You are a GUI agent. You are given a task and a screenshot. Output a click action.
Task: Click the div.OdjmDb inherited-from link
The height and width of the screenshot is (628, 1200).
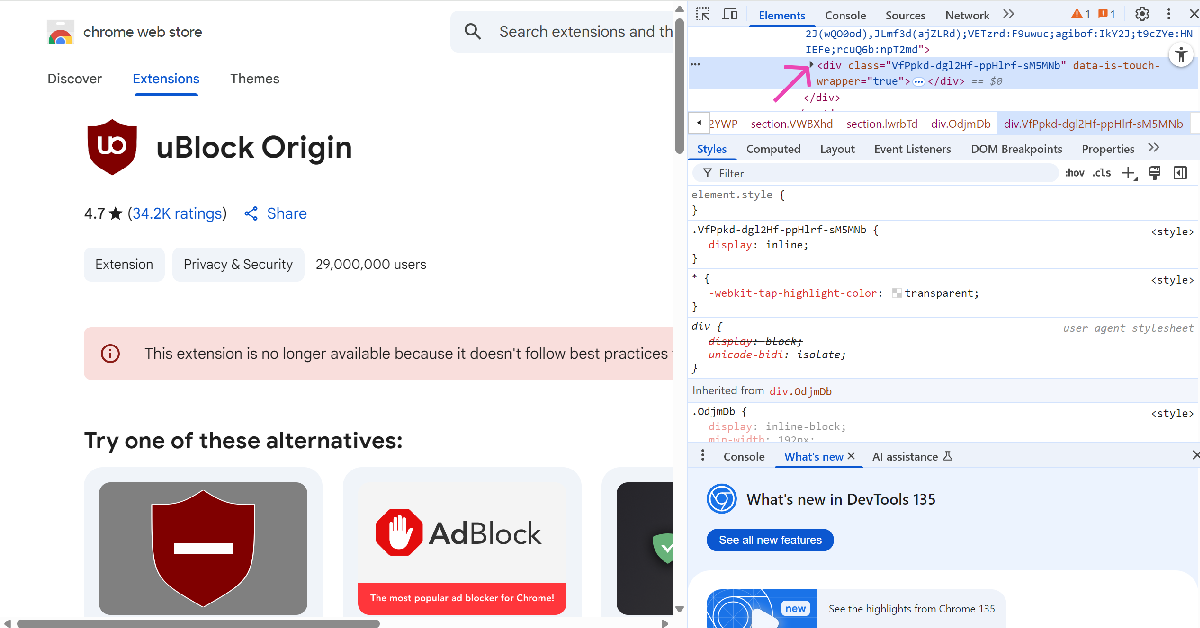pyautogui.click(x=800, y=391)
